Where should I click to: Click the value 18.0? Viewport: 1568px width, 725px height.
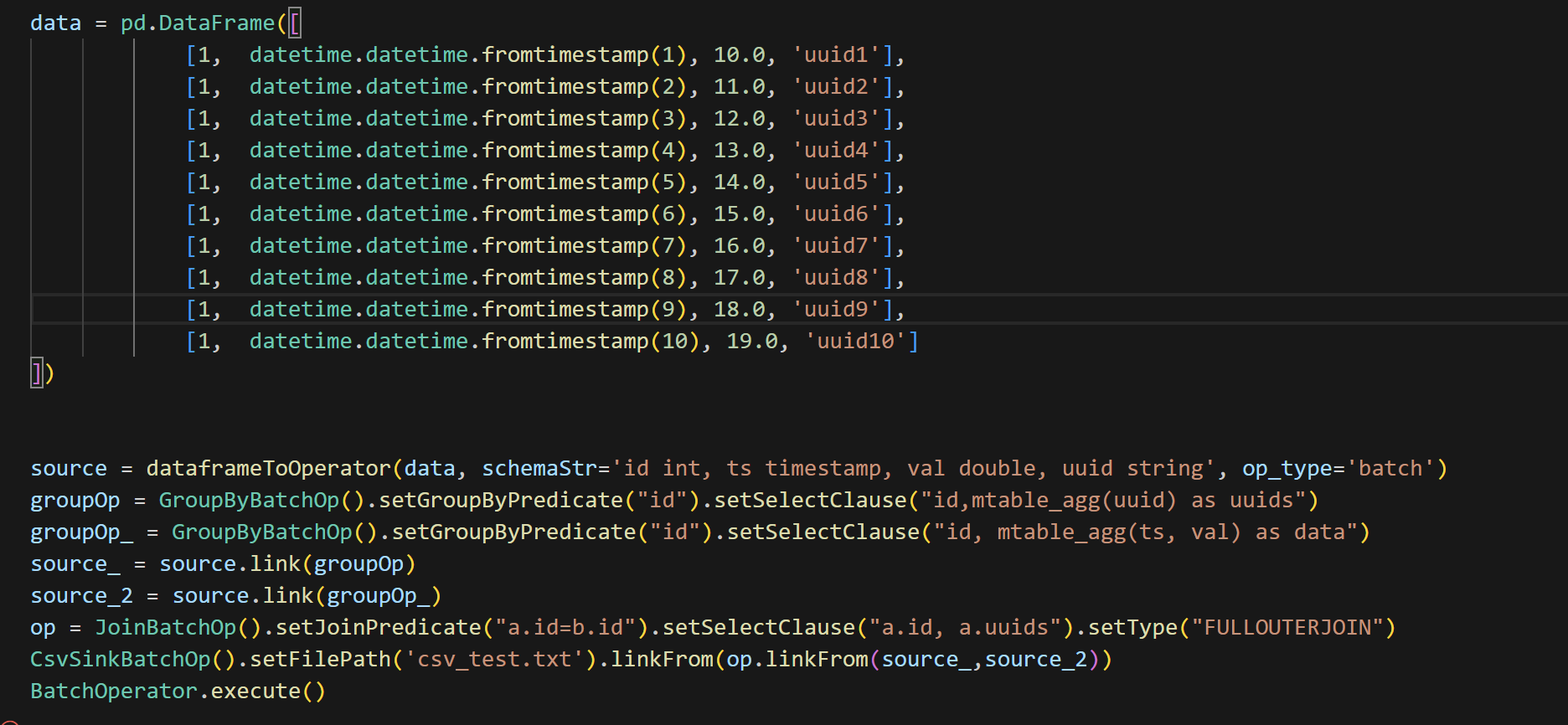[740, 310]
